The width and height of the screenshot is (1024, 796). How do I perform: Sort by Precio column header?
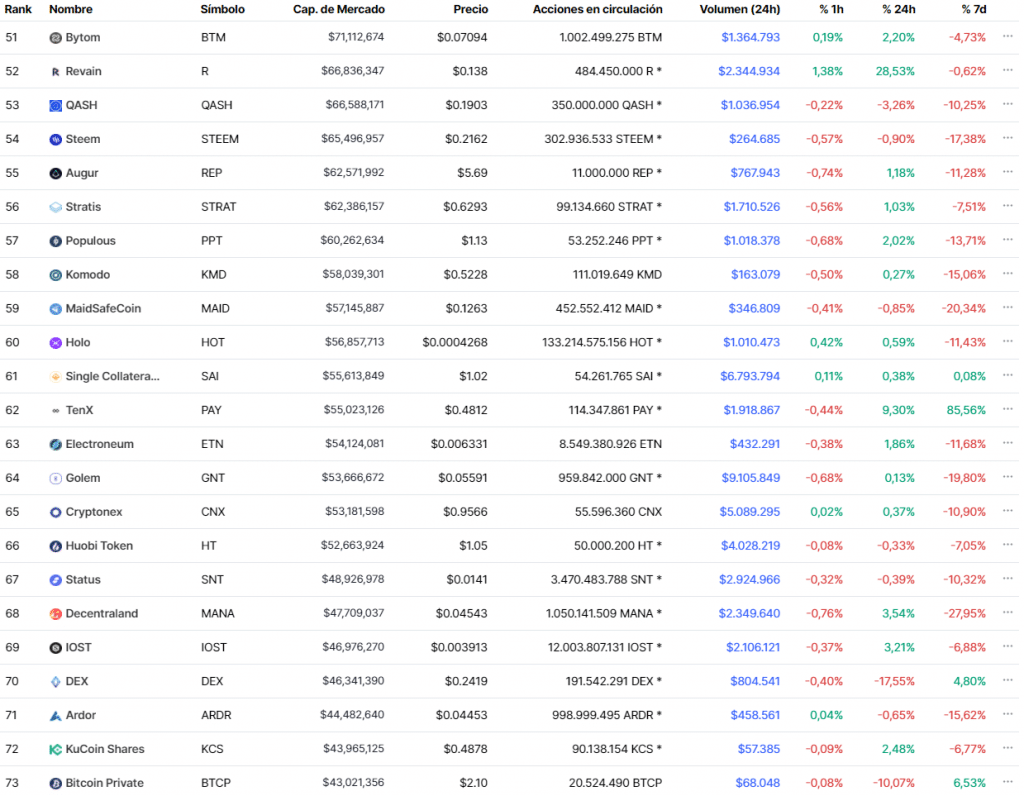471,9
